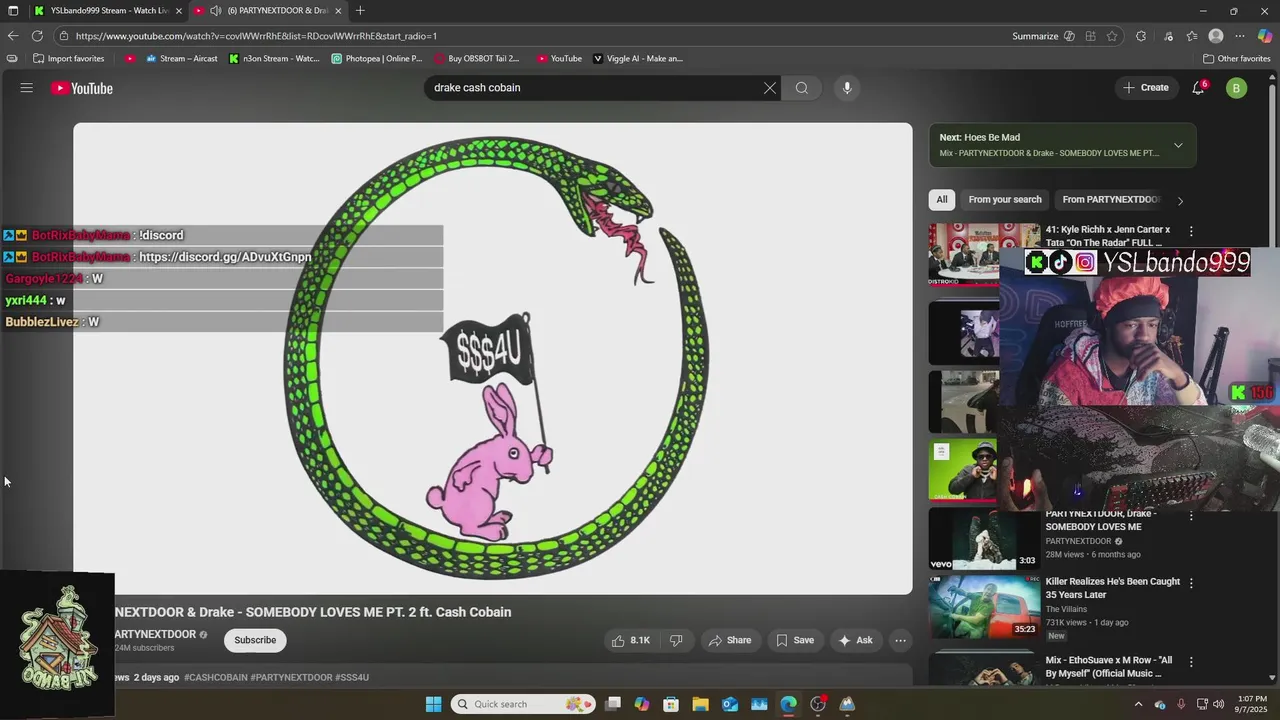The width and height of the screenshot is (1280, 720).
Task: Open browser settings and more menu
Action: 1240,36
